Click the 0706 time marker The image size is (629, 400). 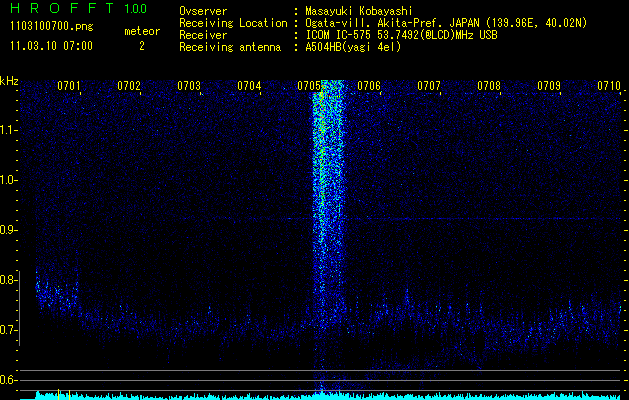369,86
